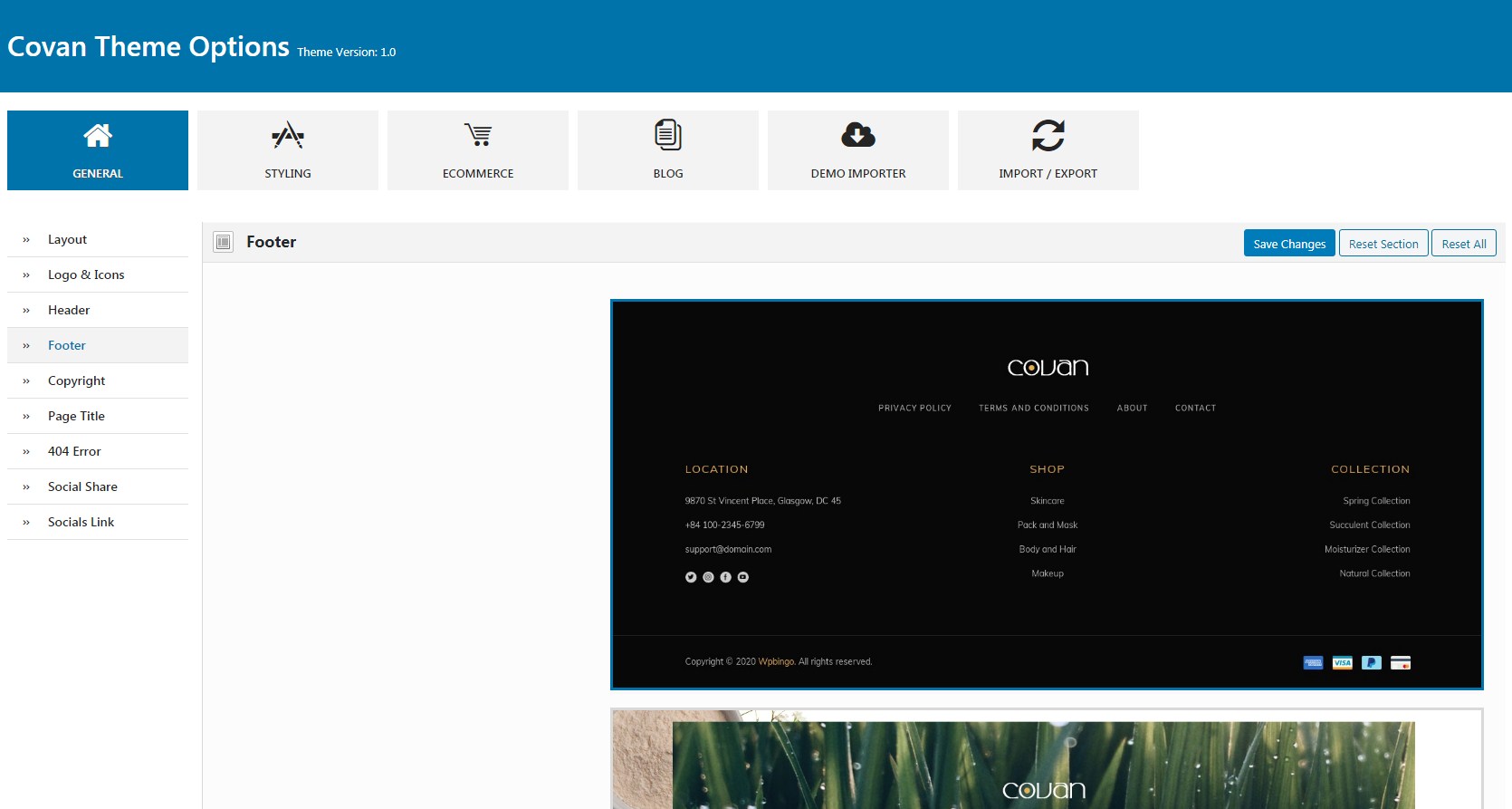1512x809 pixels.
Task: Go to the Copyright settings section
Action: [77, 380]
